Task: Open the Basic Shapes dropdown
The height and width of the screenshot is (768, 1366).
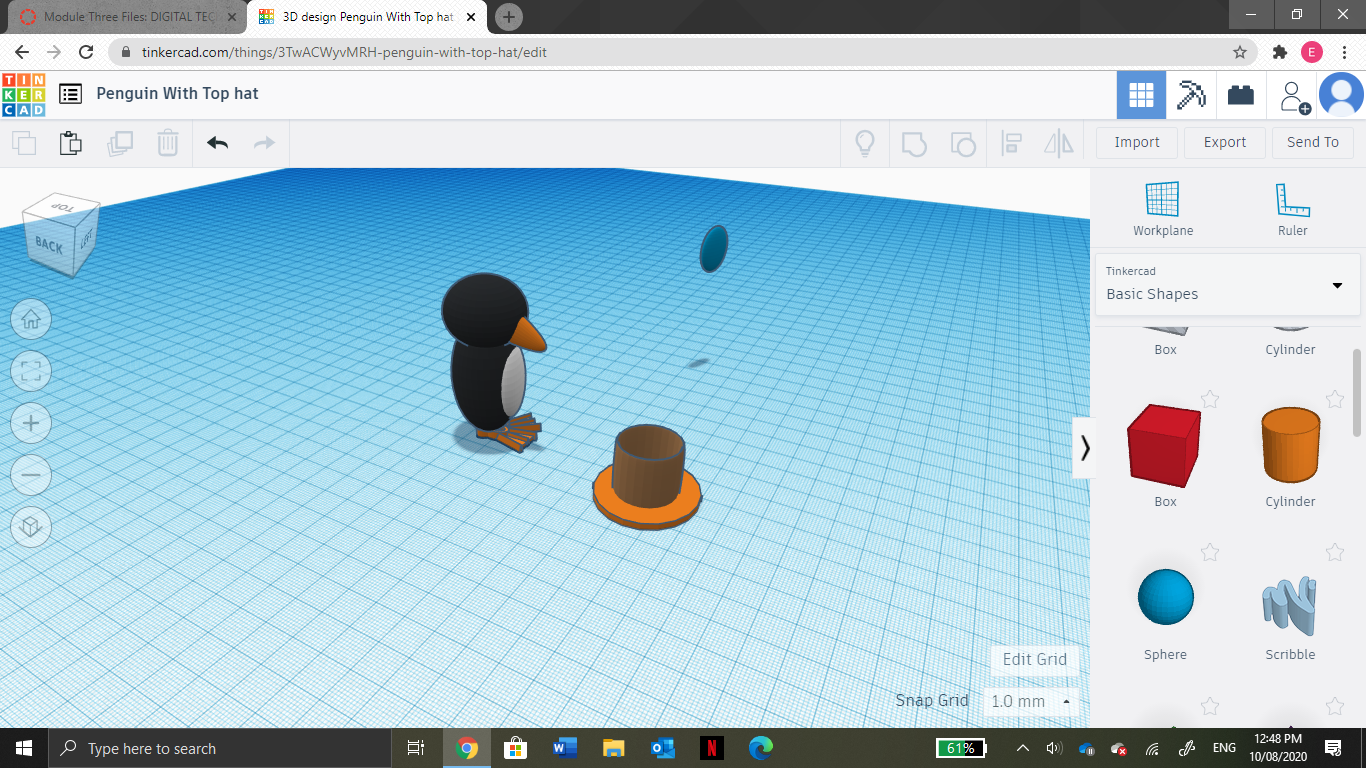Action: [1228, 284]
